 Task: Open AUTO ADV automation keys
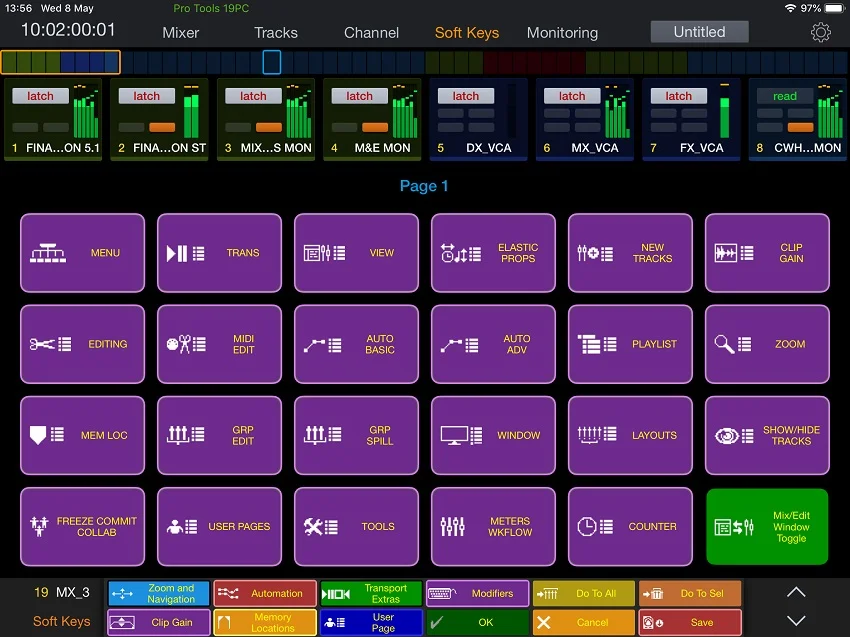[493, 344]
